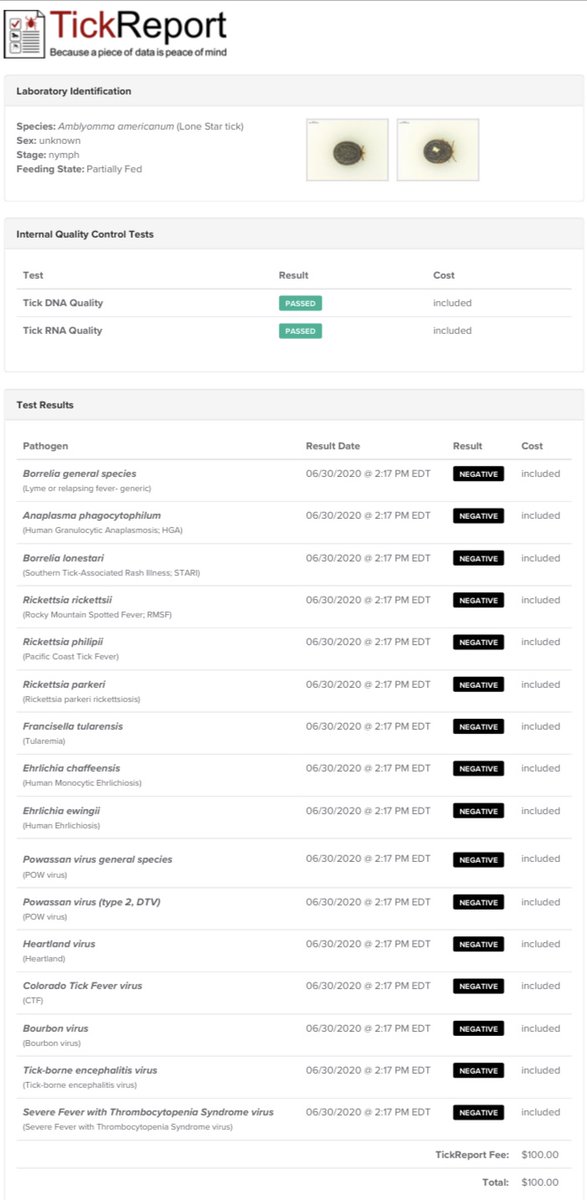The width and height of the screenshot is (587, 1200).
Task: Click the TickReport Fee amount $100.00
Action: coord(540,1155)
